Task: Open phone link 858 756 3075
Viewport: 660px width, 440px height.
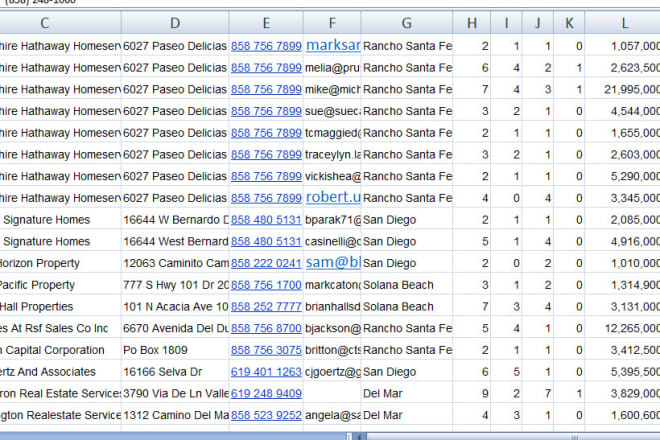Action: pos(266,350)
